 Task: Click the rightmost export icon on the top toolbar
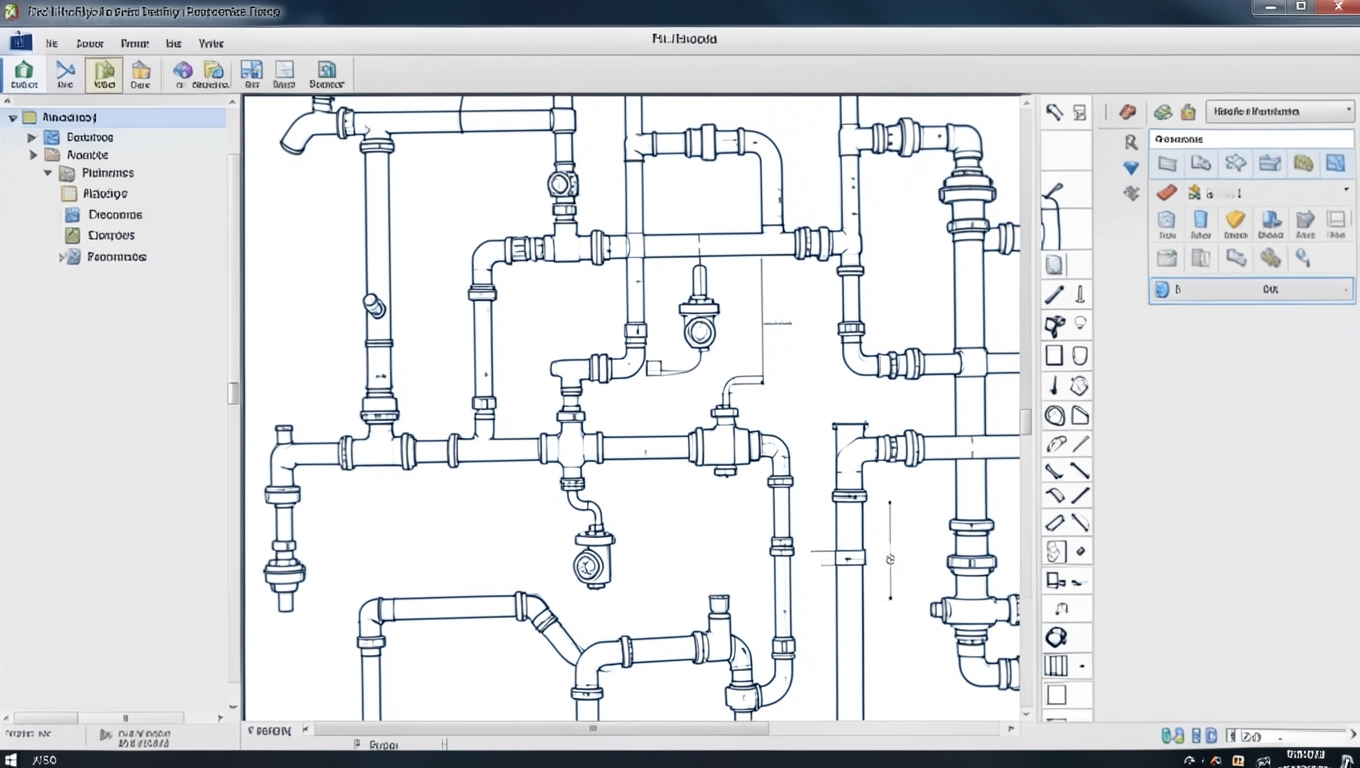326,74
